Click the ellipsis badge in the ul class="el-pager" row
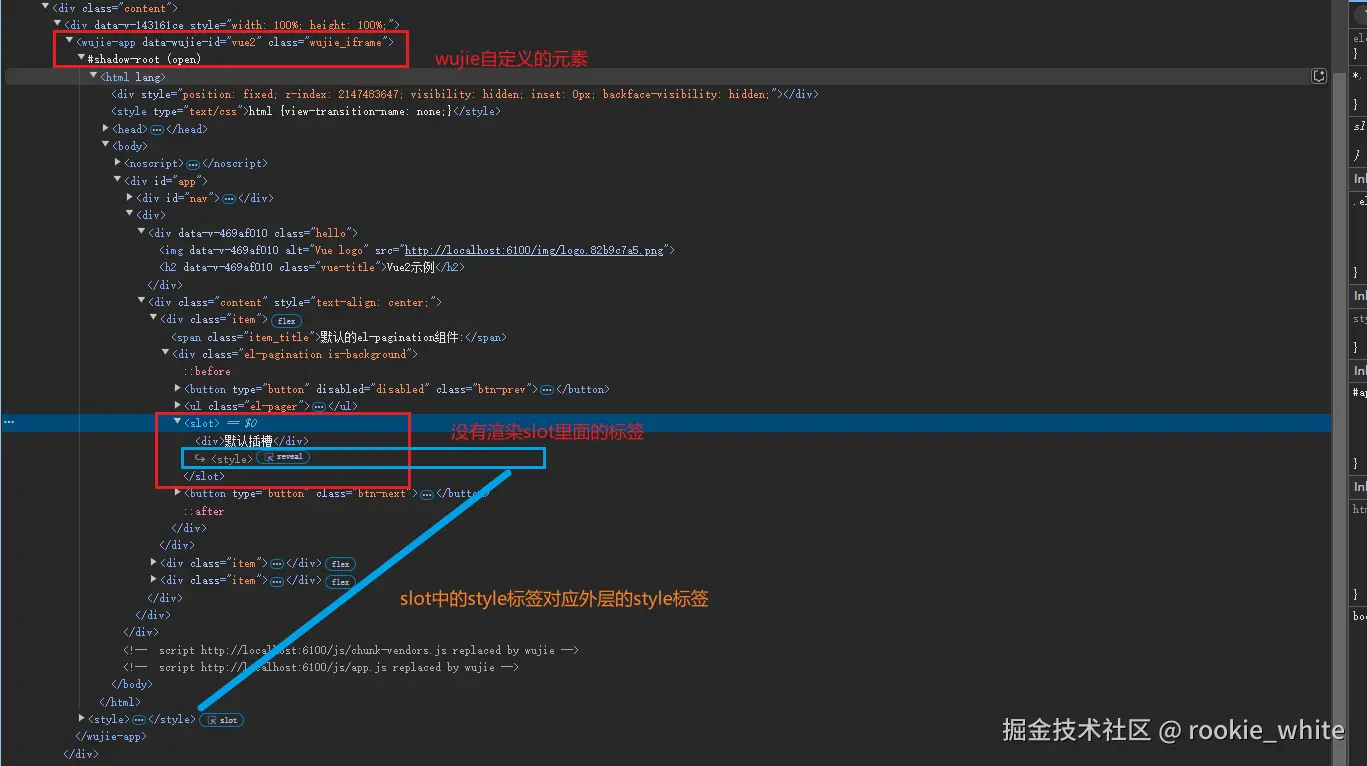 click(x=318, y=407)
